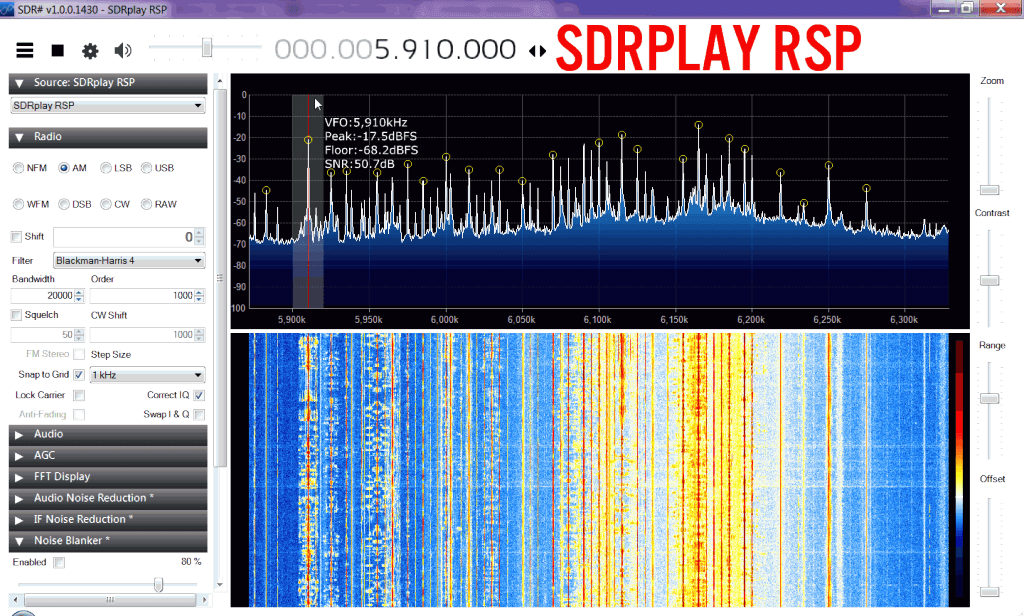Mute audio with the speaker icon
This screenshot has width=1024, height=616.
(123, 50)
